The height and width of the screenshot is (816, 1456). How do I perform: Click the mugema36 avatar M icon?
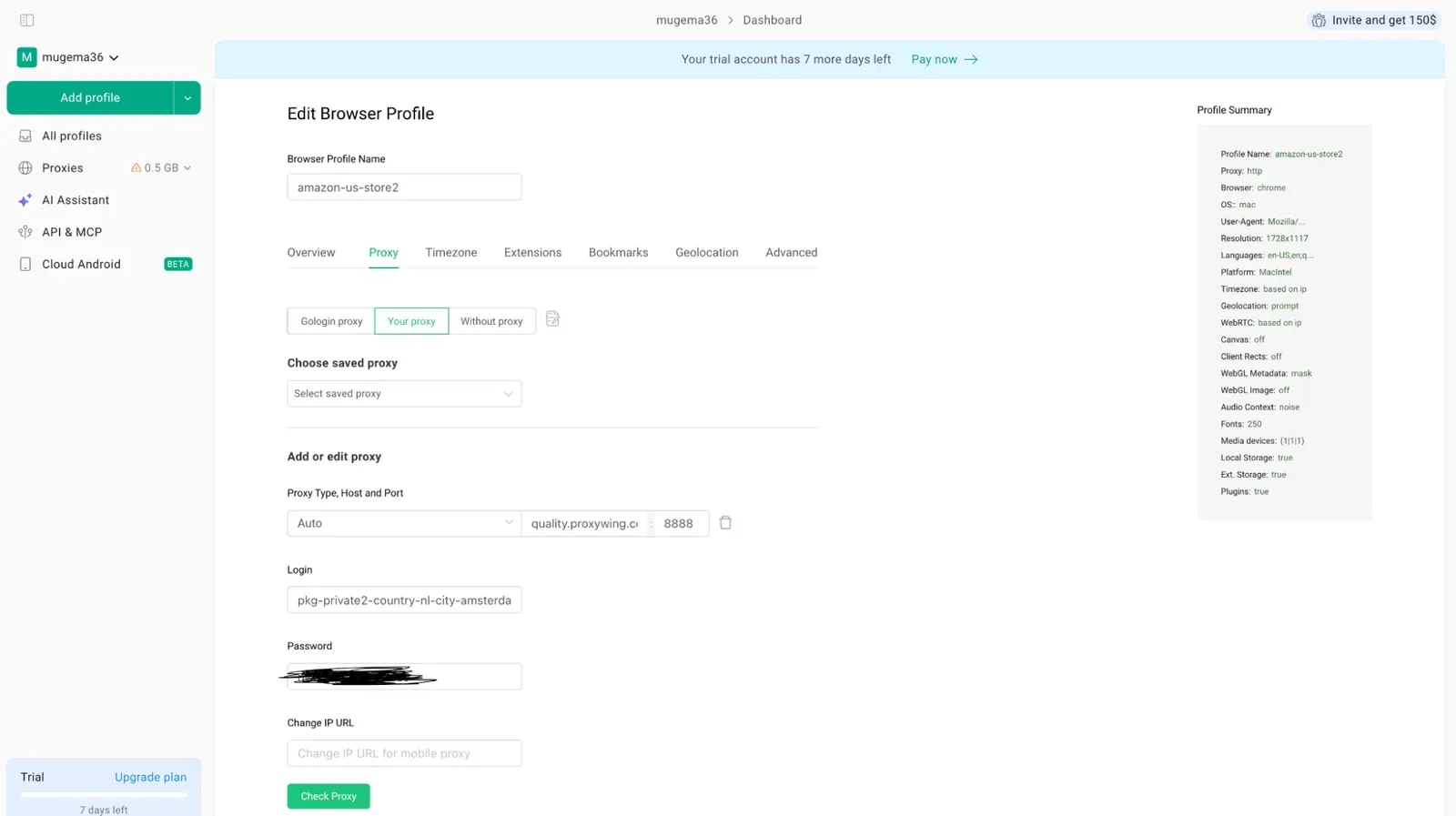click(x=26, y=57)
